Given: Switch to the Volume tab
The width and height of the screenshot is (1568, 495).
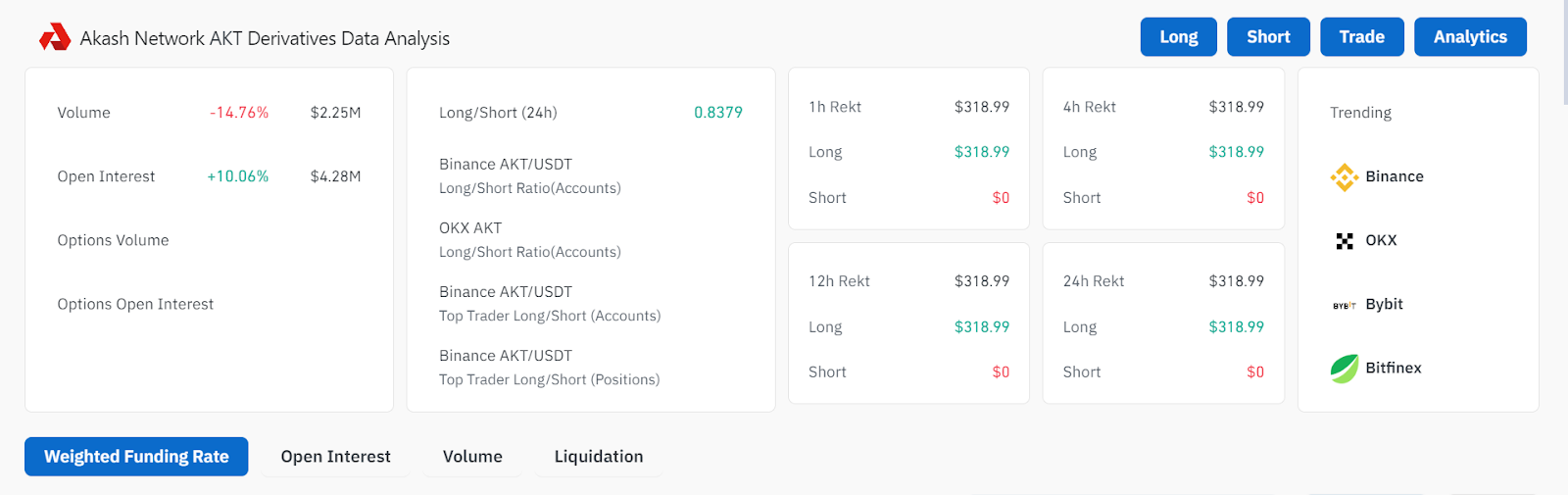Looking at the screenshot, I should coord(472,457).
